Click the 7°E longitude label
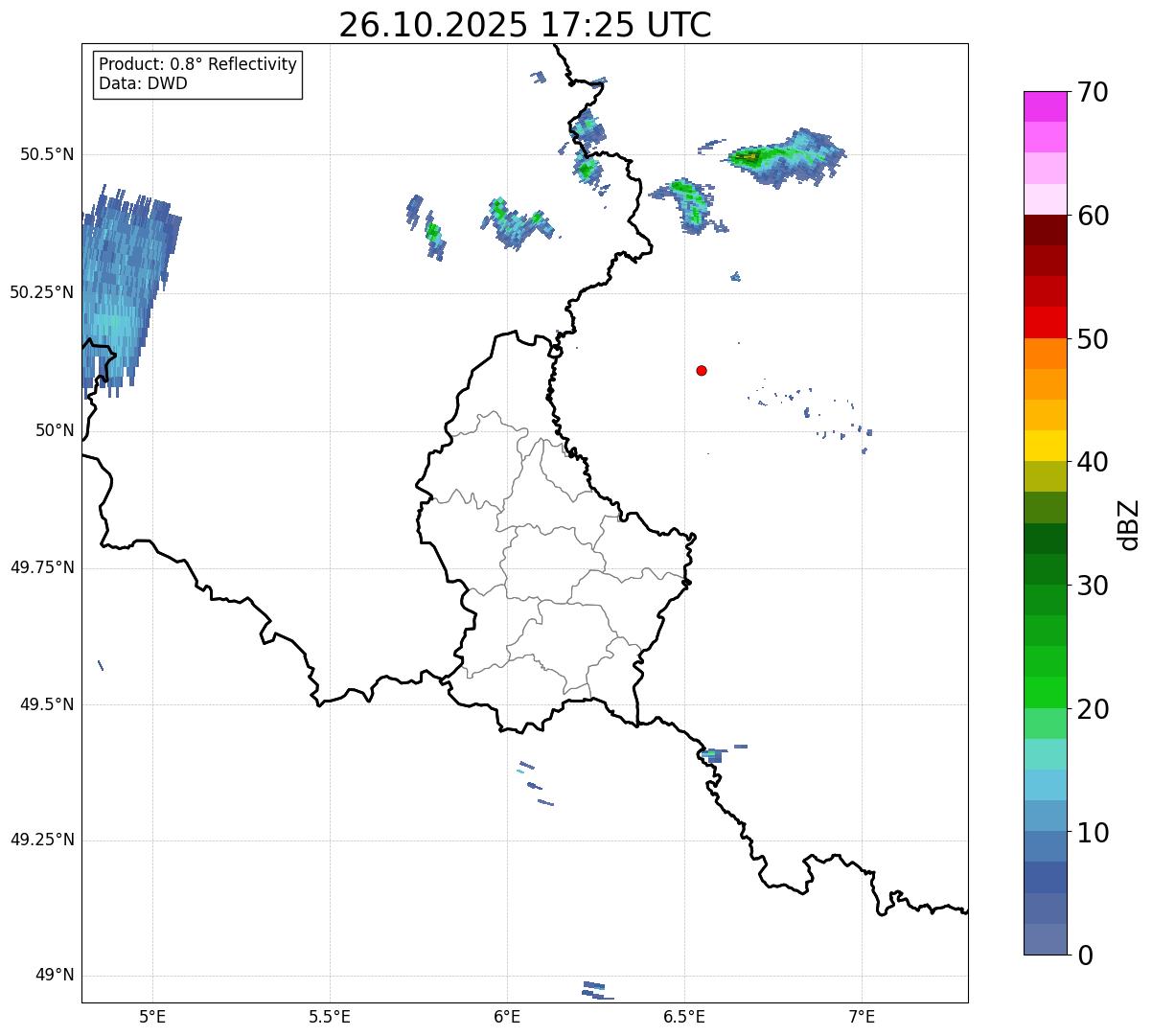 pos(862,1016)
